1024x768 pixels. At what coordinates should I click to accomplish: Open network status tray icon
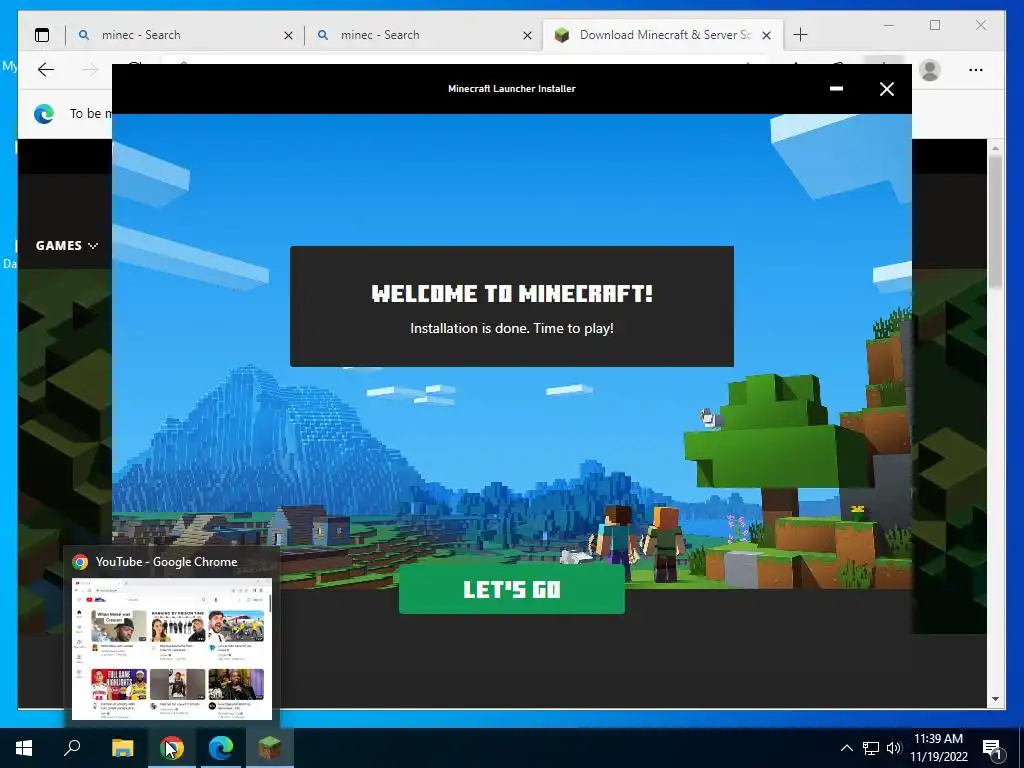(871, 748)
